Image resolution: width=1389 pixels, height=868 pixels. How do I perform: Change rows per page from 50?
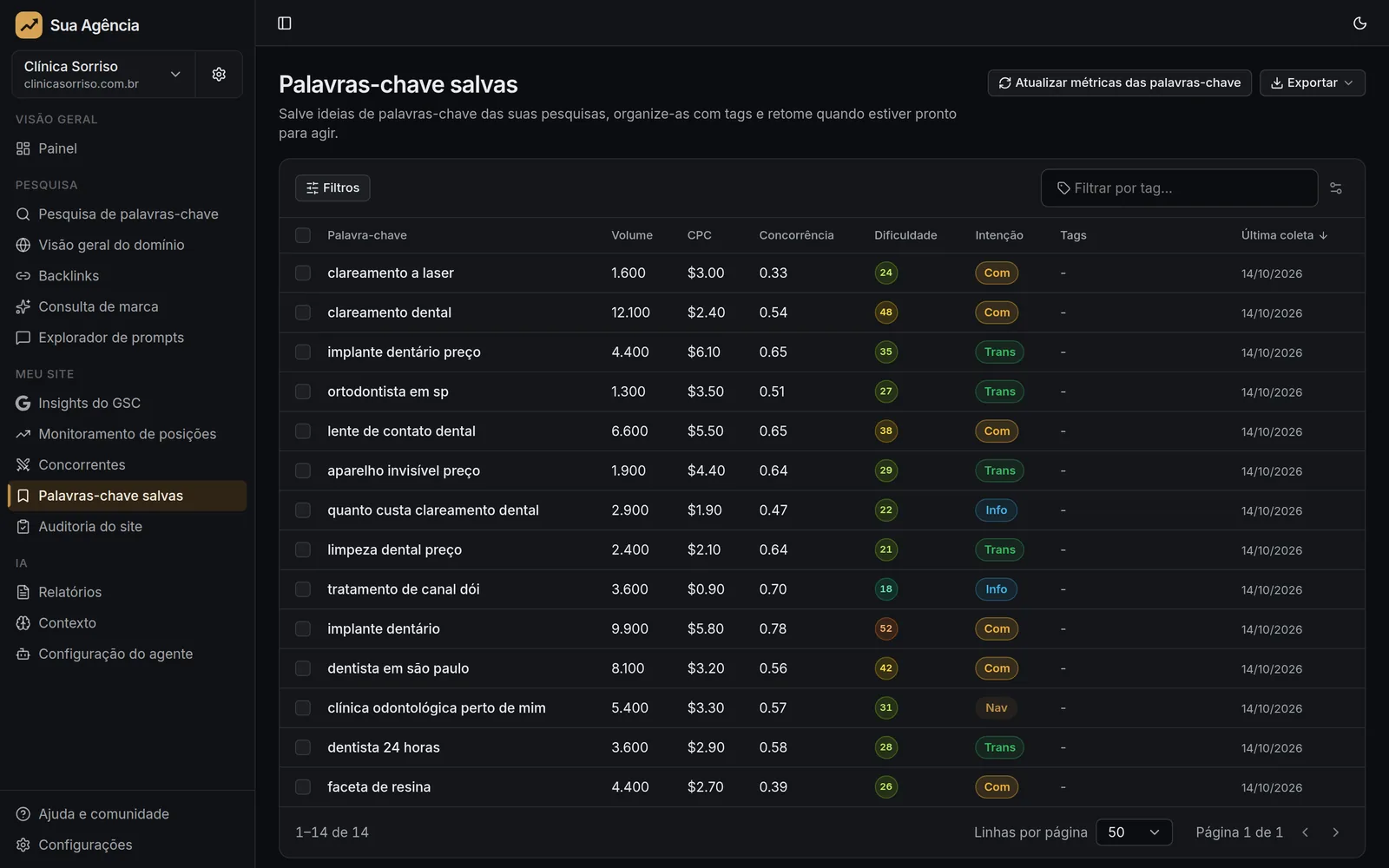1134,832
